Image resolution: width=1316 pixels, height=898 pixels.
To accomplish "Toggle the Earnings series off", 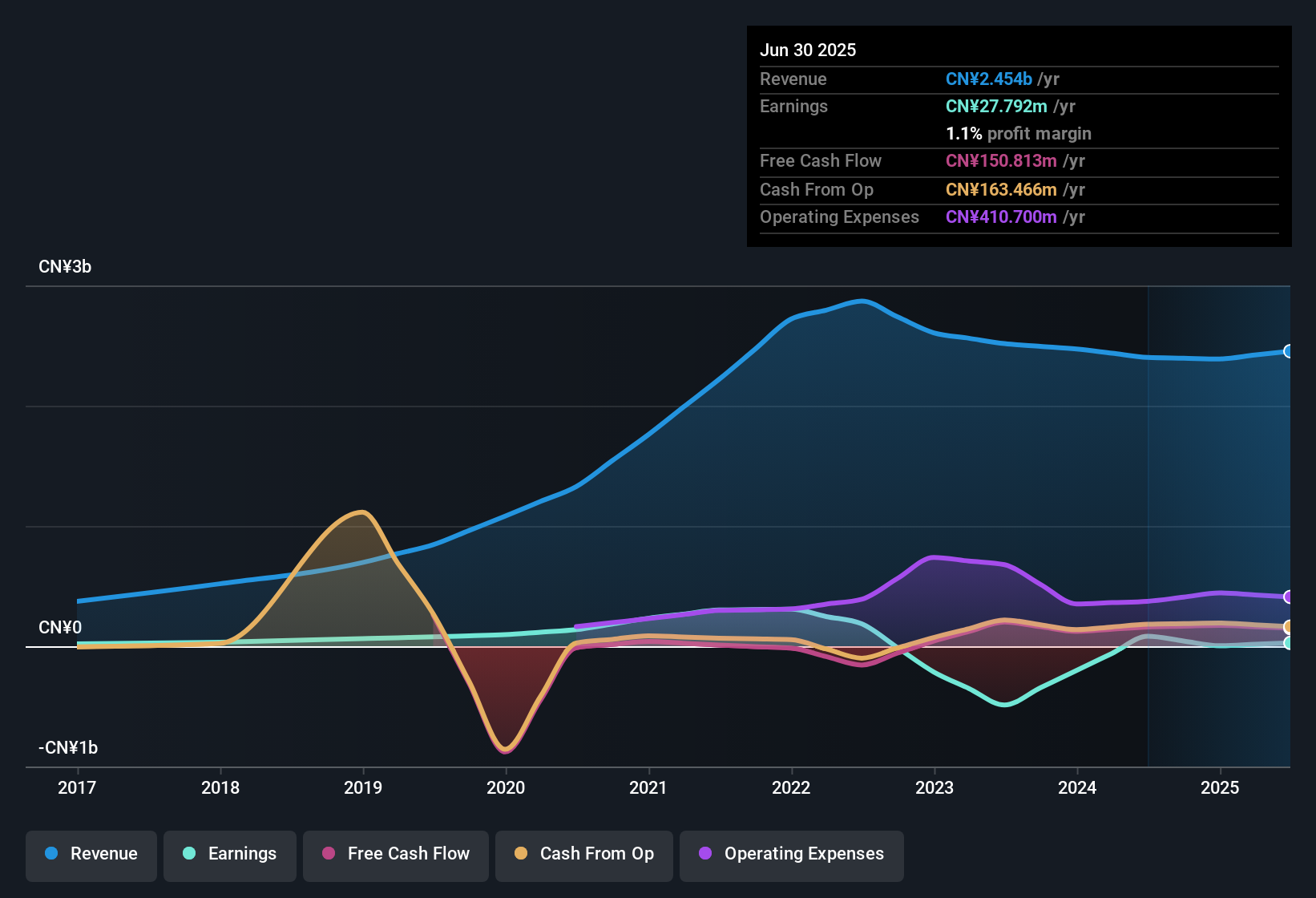I will [x=229, y=854].
